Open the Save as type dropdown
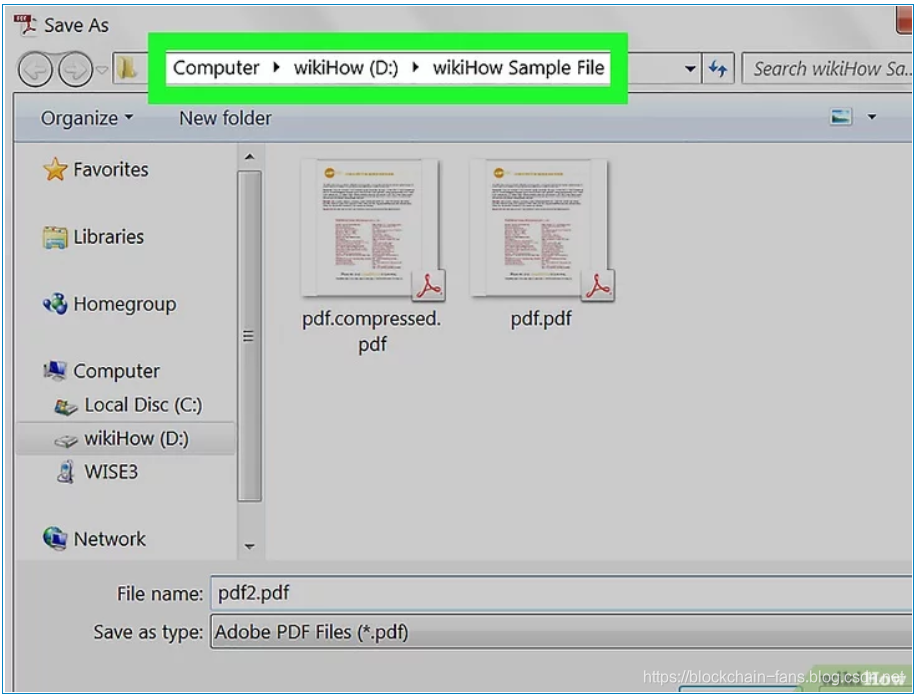 [561, 632]
